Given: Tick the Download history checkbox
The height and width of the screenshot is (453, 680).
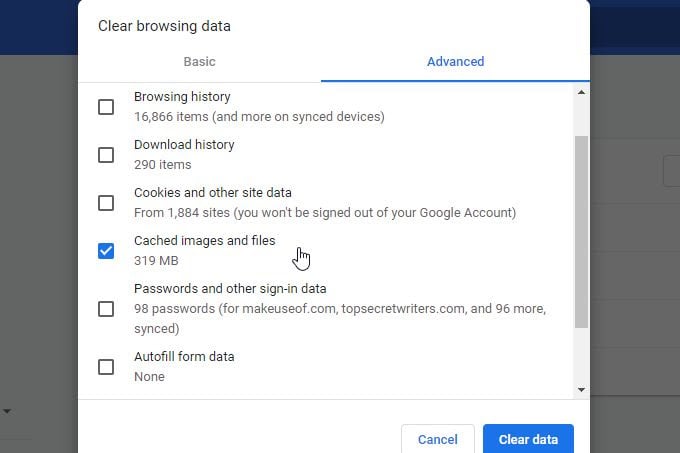Looking at the screenshot, I should point(106,155).
